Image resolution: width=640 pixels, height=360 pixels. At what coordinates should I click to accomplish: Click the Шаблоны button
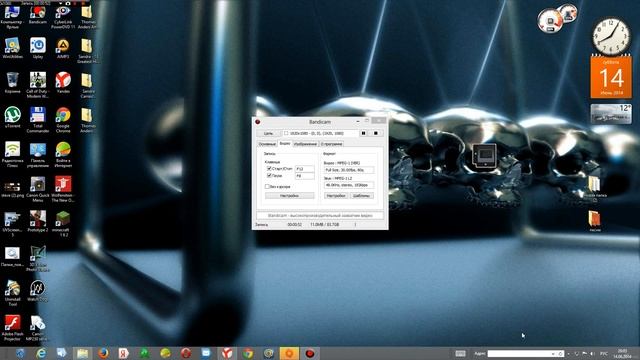point(362,196)
